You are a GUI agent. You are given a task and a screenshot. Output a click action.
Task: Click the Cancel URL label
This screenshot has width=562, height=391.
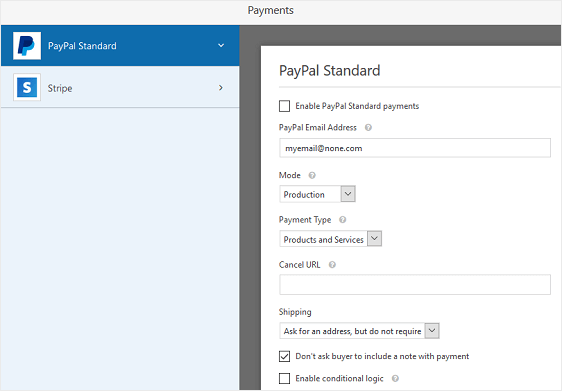tap(300, 265)
